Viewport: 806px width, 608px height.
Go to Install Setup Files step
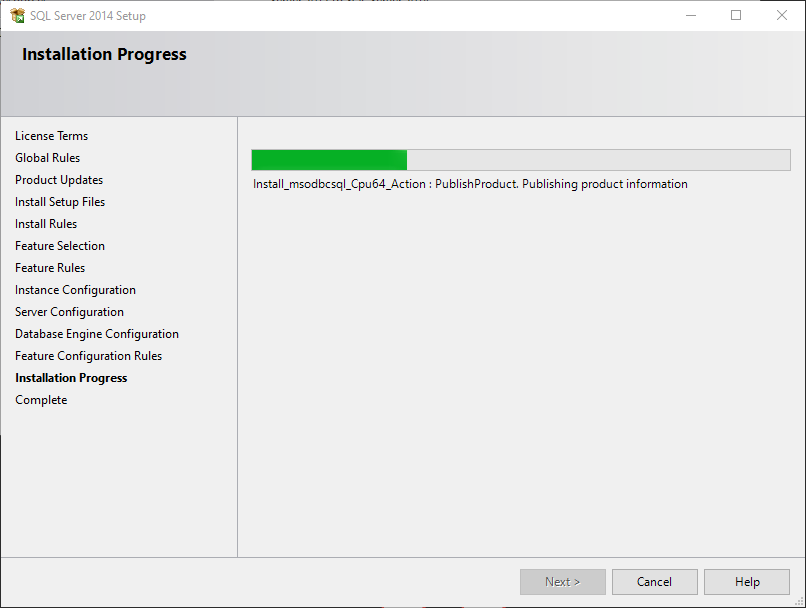click(x=60, y=202)
